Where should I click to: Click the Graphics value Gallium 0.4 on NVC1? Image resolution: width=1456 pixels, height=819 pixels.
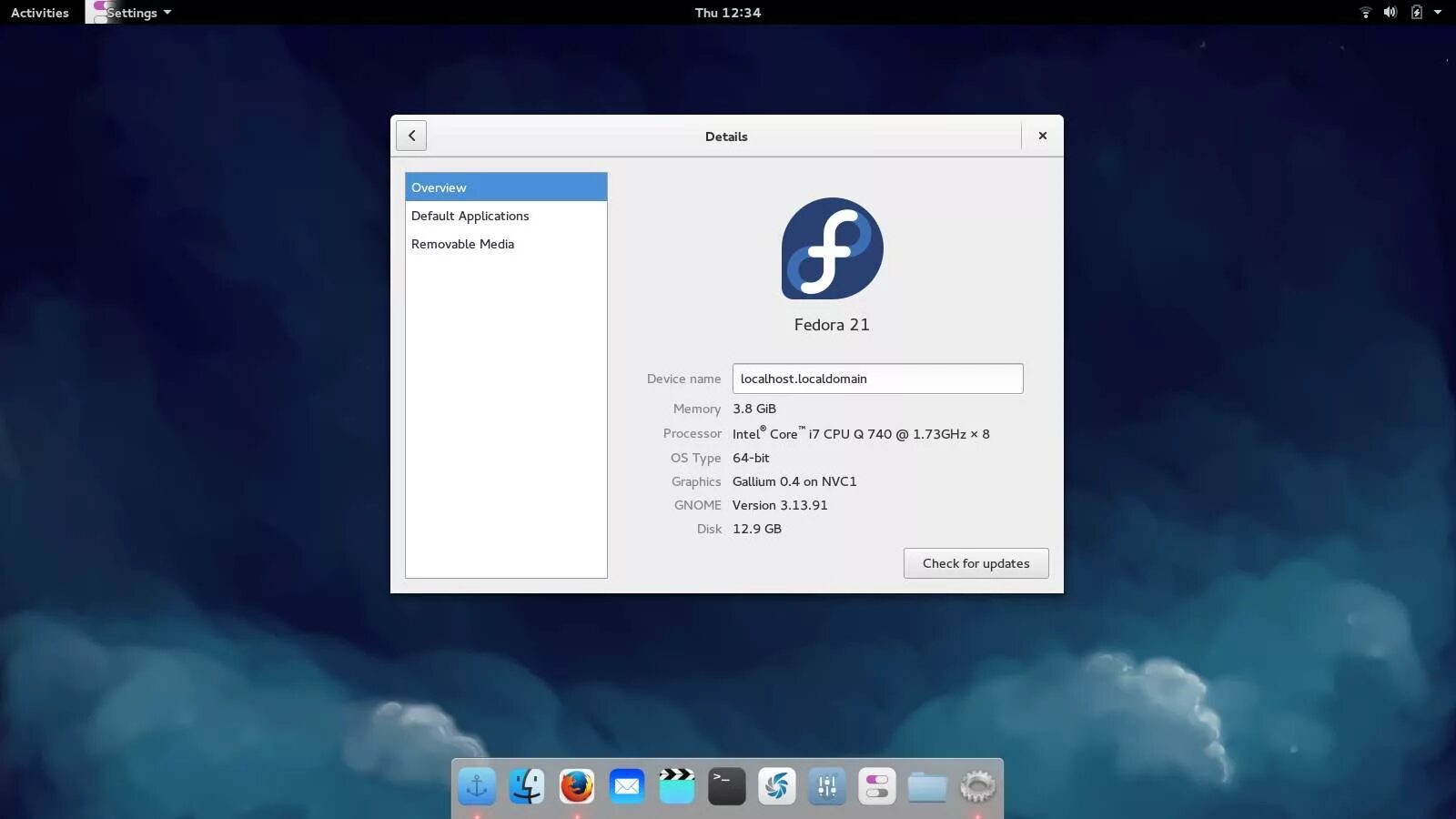(x=794, y=481)
